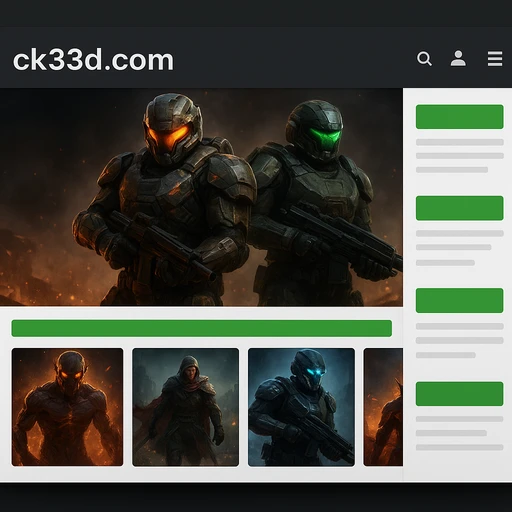Image resolution: width=512 pixels, height=512 pixels.
Task: Select the partially visible fourth gallery thumbnail
Action: (383, 407)
